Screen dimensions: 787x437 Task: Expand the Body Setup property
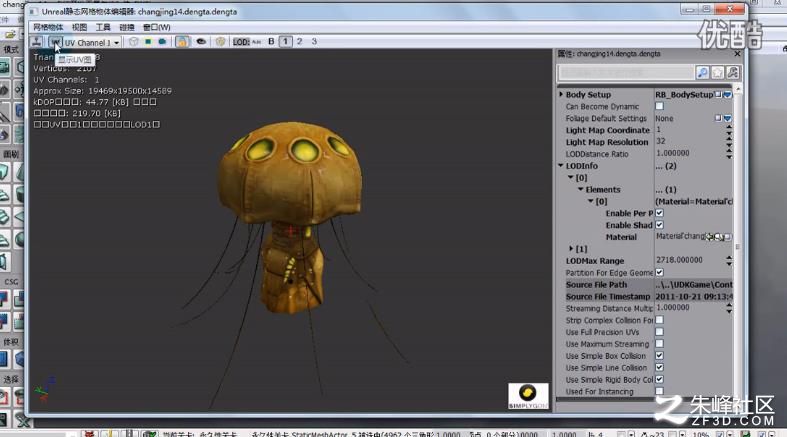click(561, 94)
